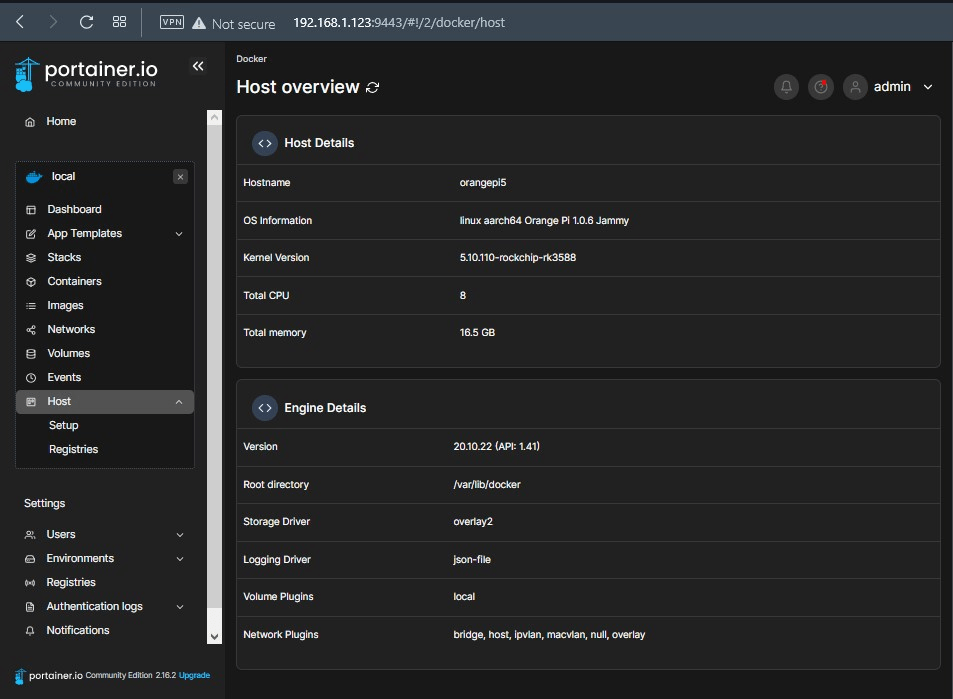Expand the Environments settings submenu
This screenshot has width=953, height=699.
[180, 559]
